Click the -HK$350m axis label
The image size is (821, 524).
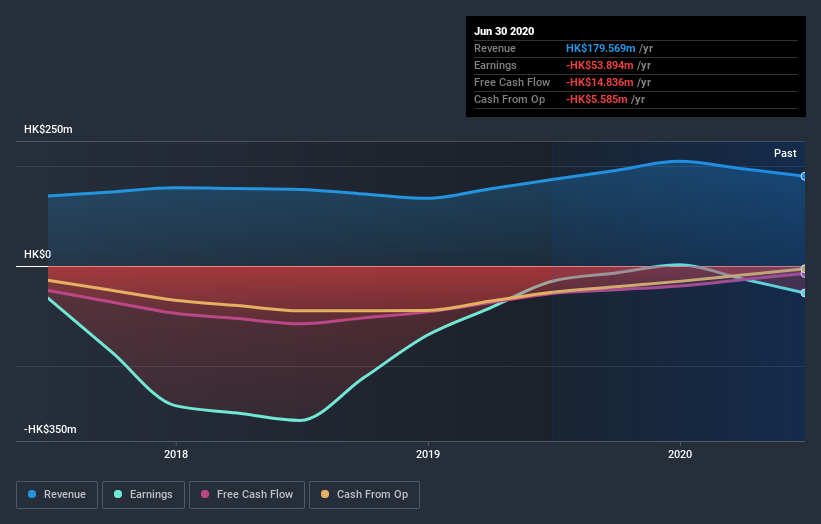point(50,429)
